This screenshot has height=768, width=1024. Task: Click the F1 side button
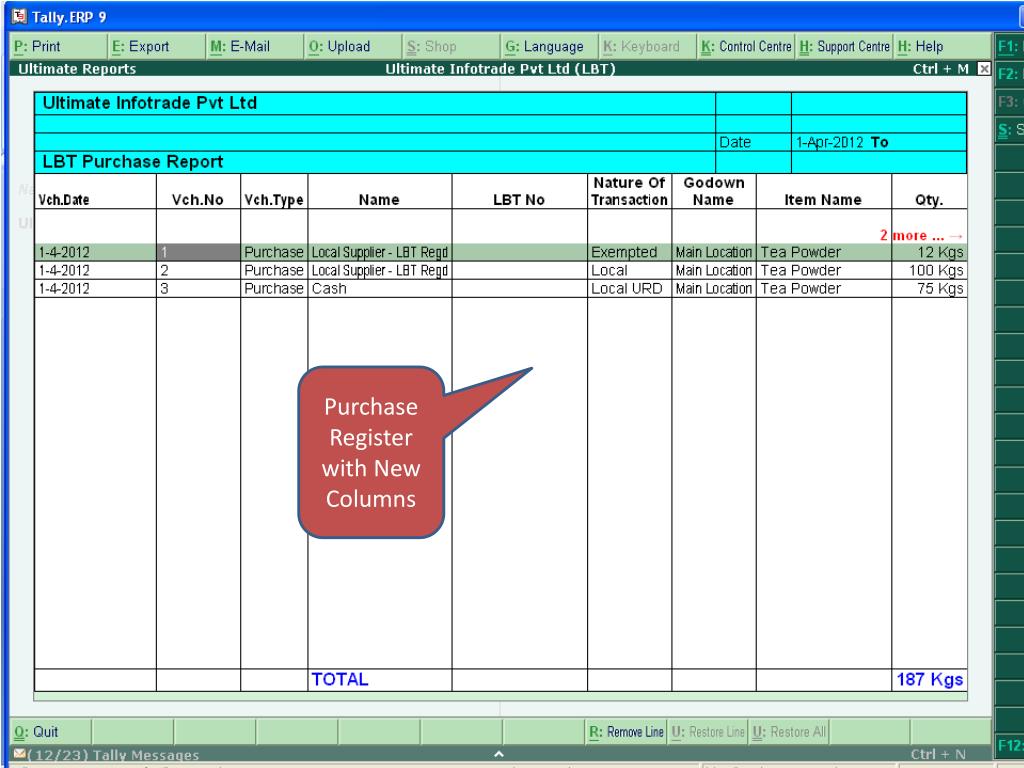coord(1010,47)
